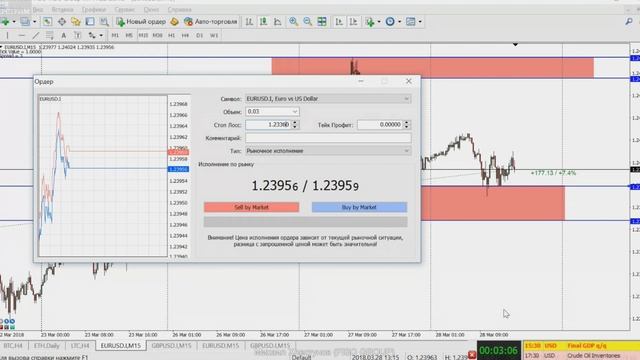Switch timeframe to H1

[171, 36]
